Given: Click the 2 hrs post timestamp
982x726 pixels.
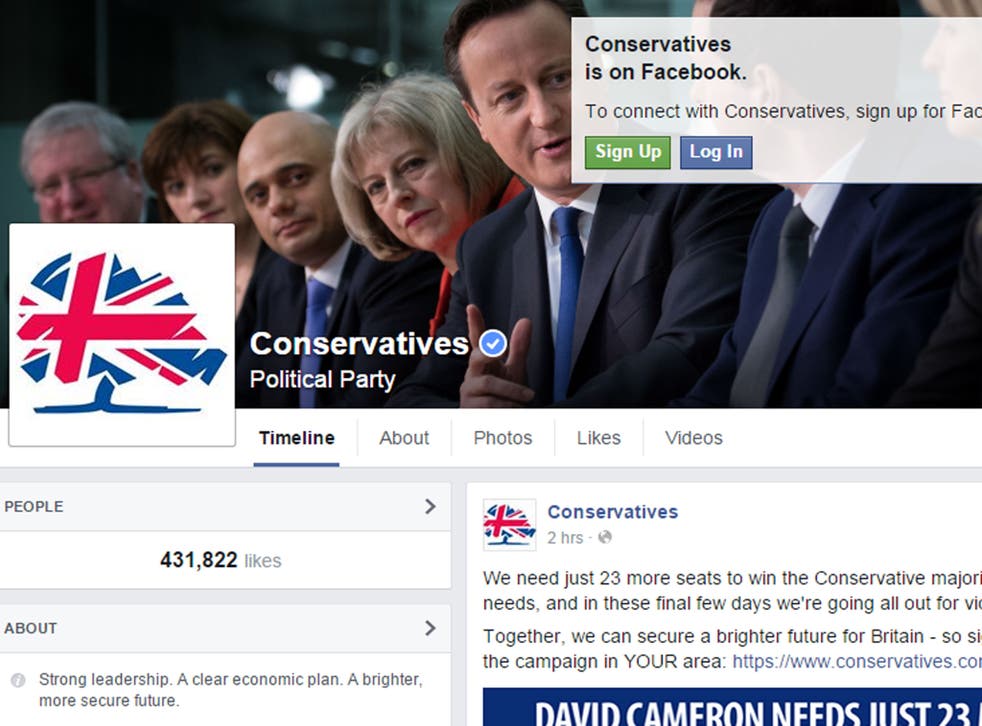Looking at the screenshot, I should [565, 537].
